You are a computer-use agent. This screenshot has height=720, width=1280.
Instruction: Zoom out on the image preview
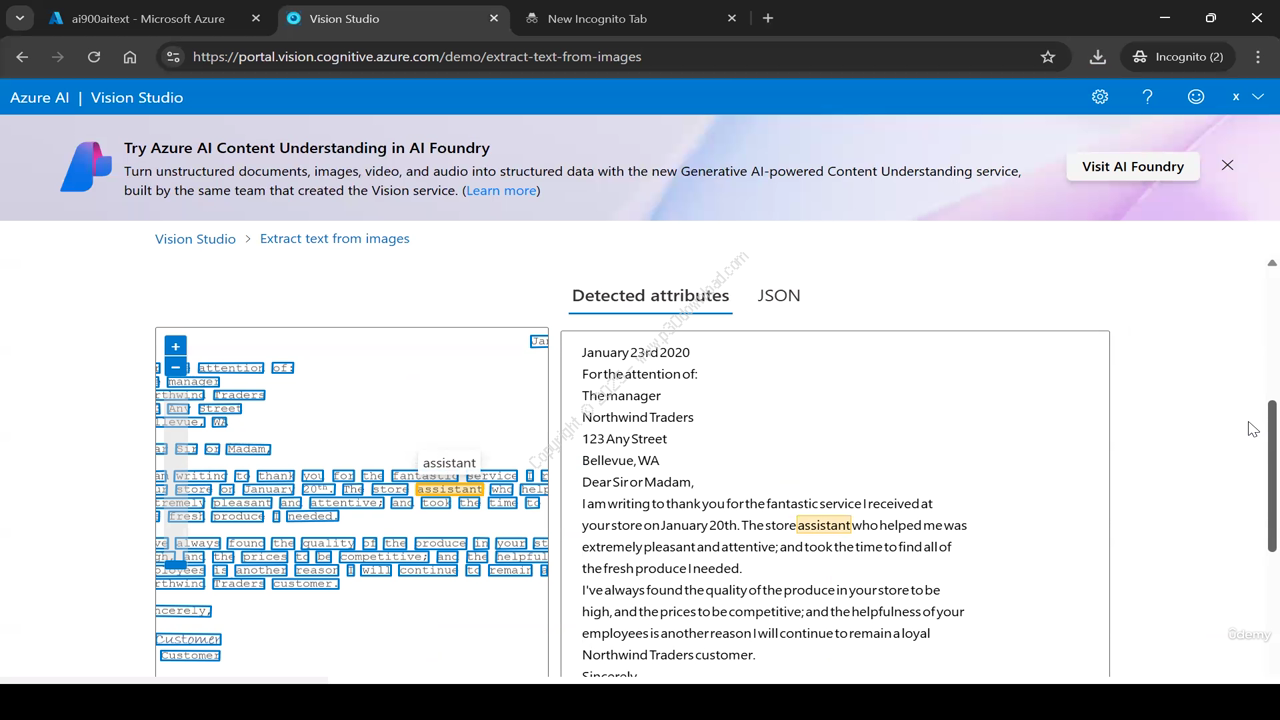pos(175,367)
